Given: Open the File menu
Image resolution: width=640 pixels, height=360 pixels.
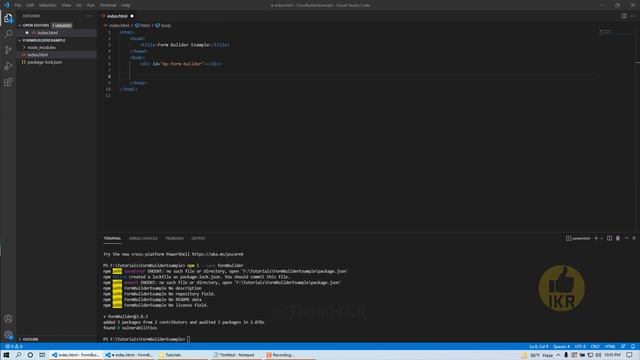Looking at the screenshot, I should [x=18, y=5].
